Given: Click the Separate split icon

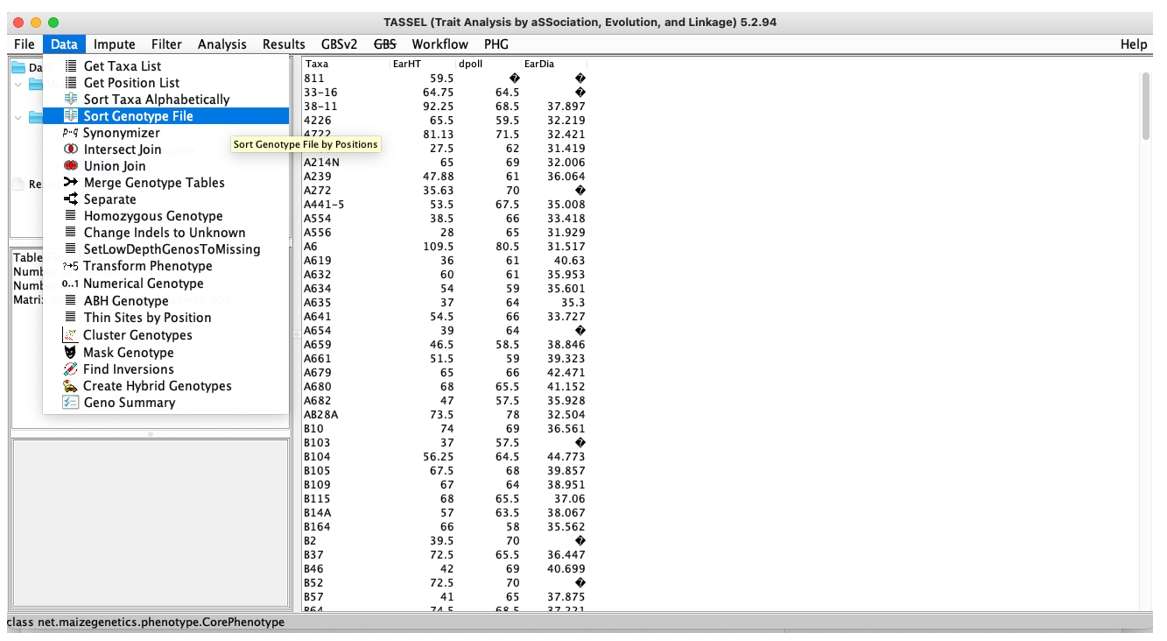Looking at the screenshot, I should 71,199.
